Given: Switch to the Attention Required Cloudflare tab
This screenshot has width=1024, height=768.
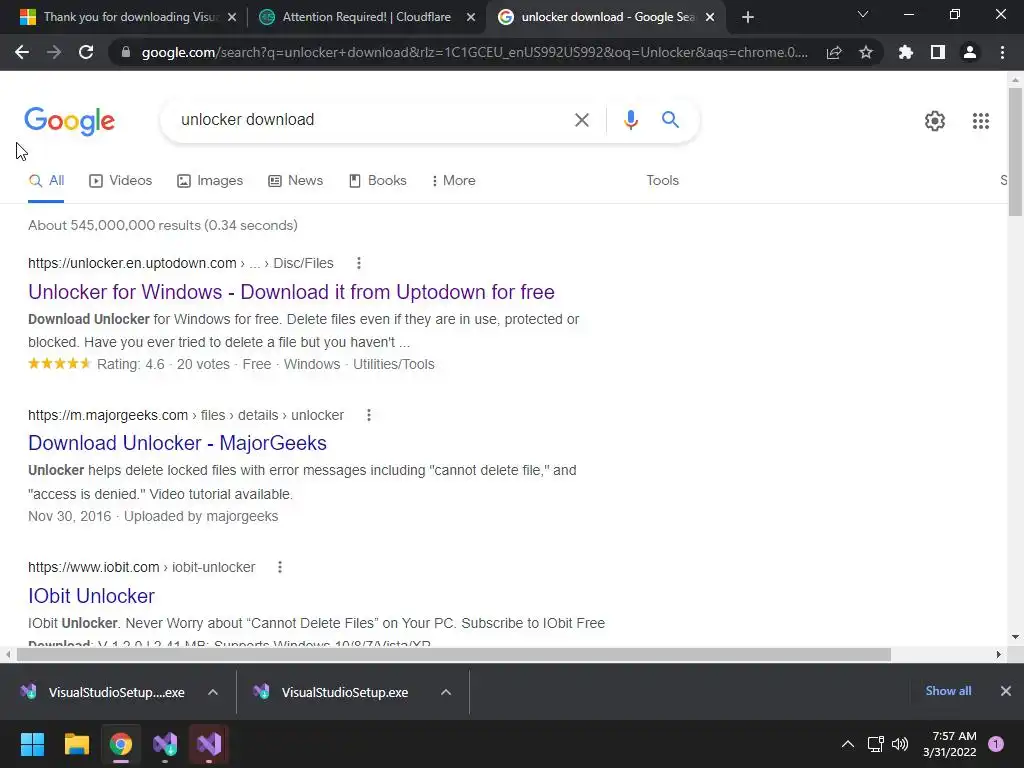Looking at the screenshot, I should [x=366, y=18].
